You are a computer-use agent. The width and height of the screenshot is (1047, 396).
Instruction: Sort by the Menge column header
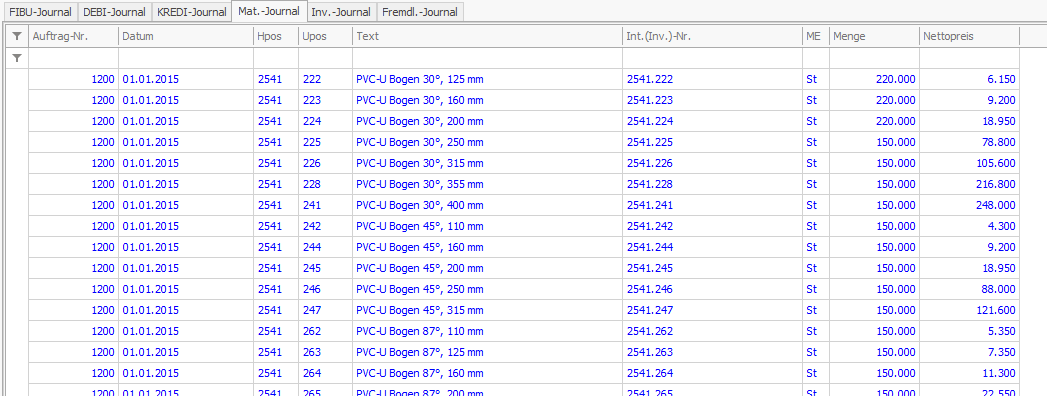(874, 37)
